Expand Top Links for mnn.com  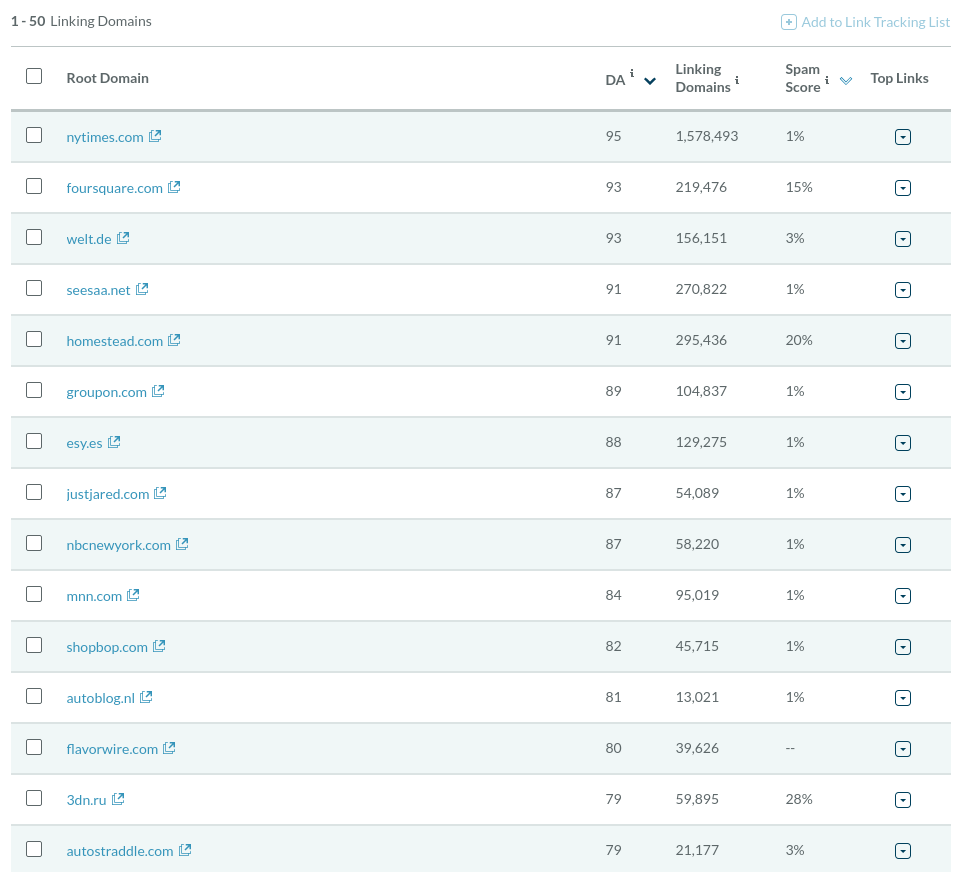tap(903, 596)
